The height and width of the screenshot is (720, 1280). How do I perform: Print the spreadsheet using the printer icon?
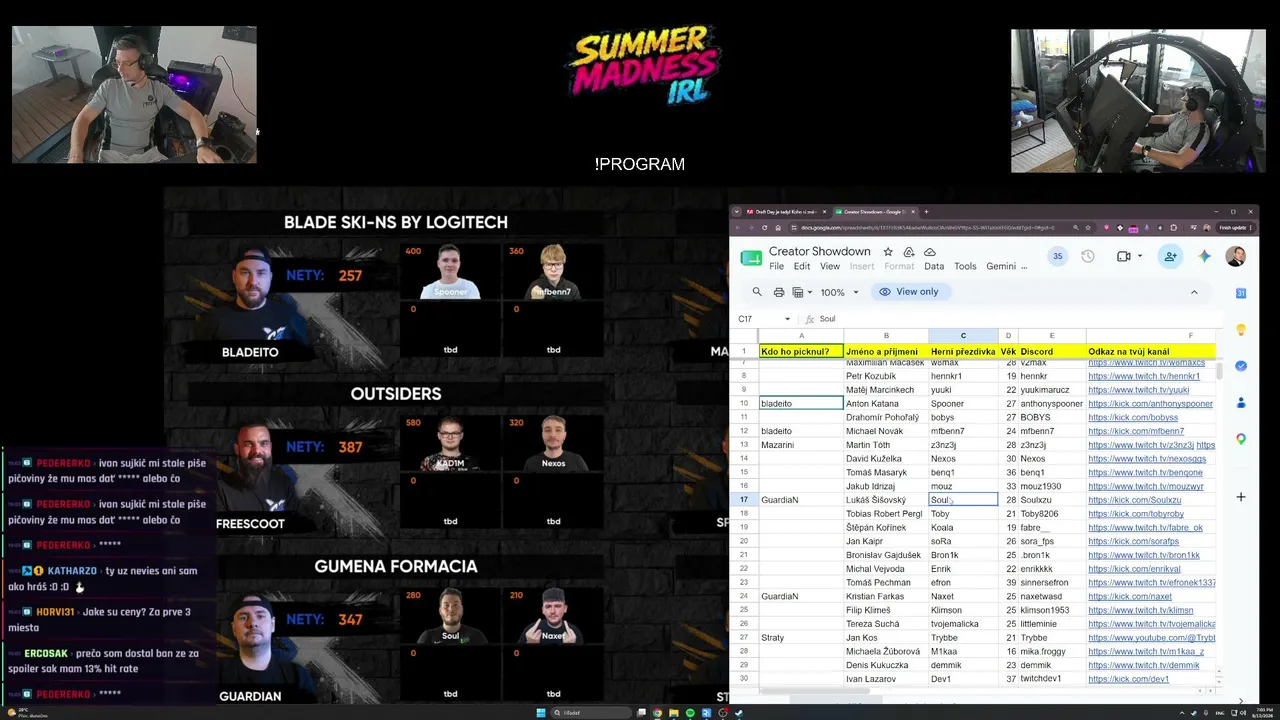(x=779, y=292)
